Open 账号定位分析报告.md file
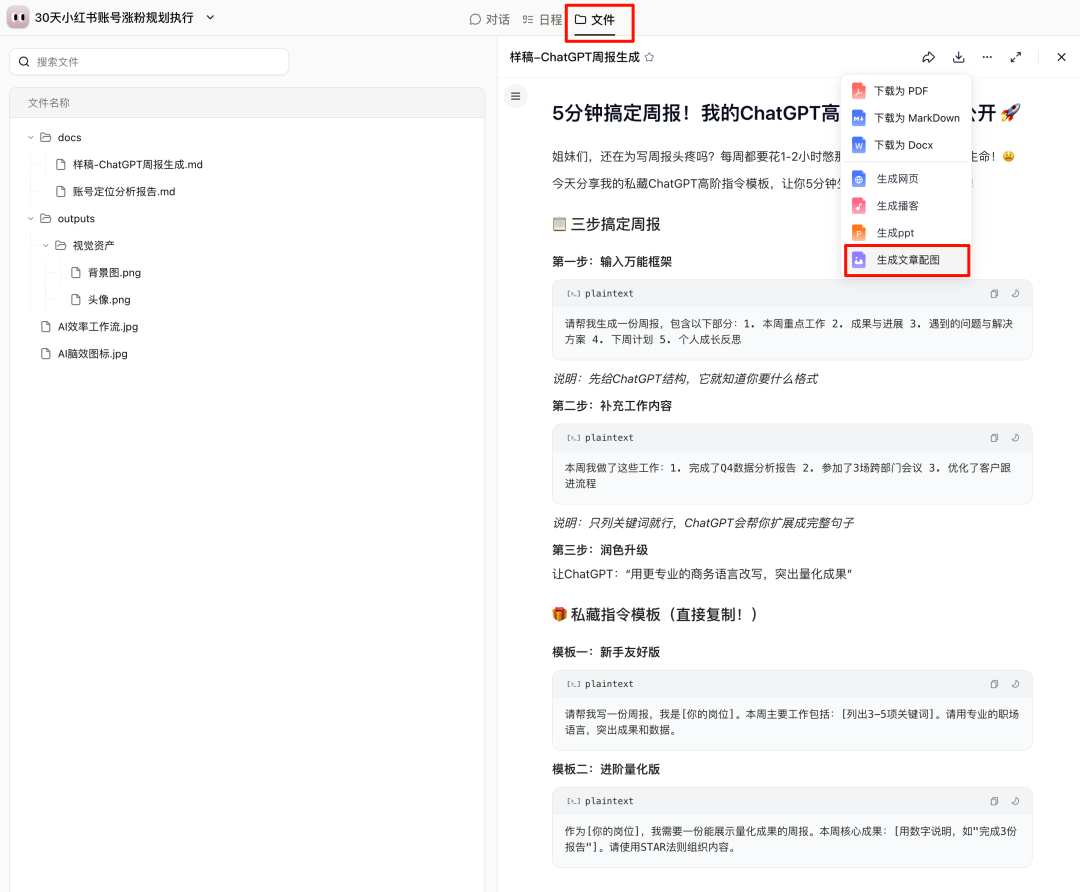This screenshot has height=892, width=1080. (123, 191)
